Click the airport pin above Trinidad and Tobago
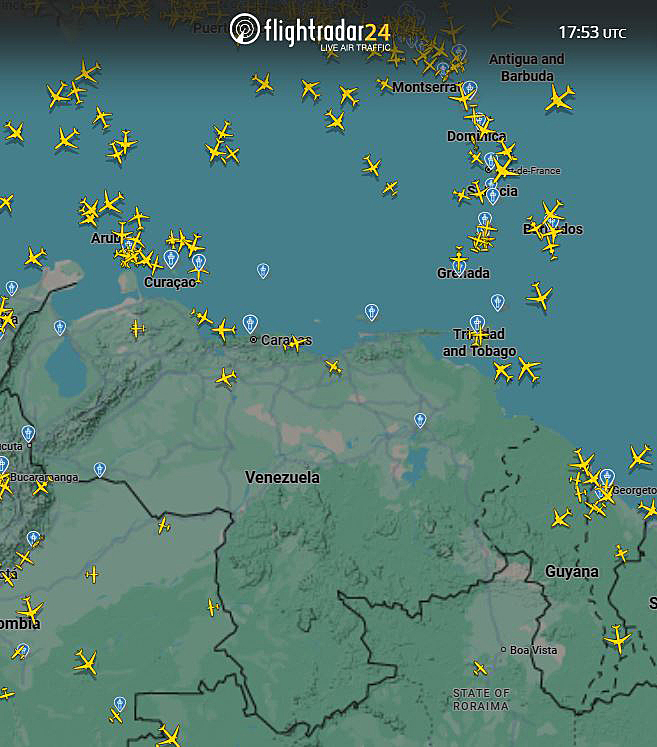 click(x=477, y=322)
